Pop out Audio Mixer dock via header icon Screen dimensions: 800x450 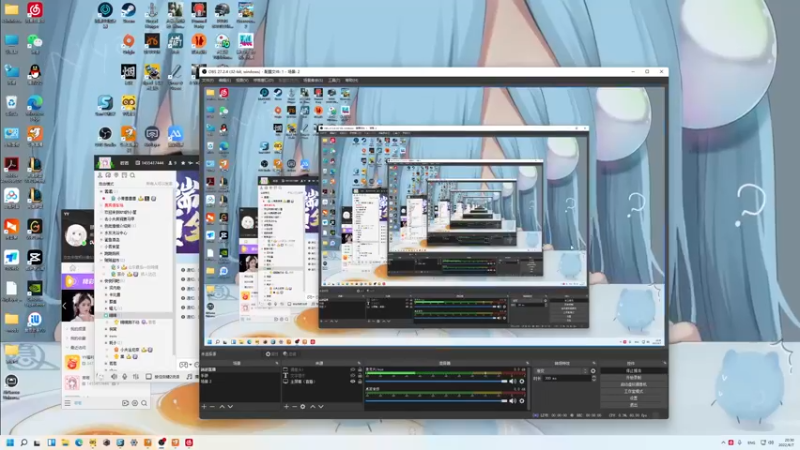528,363
